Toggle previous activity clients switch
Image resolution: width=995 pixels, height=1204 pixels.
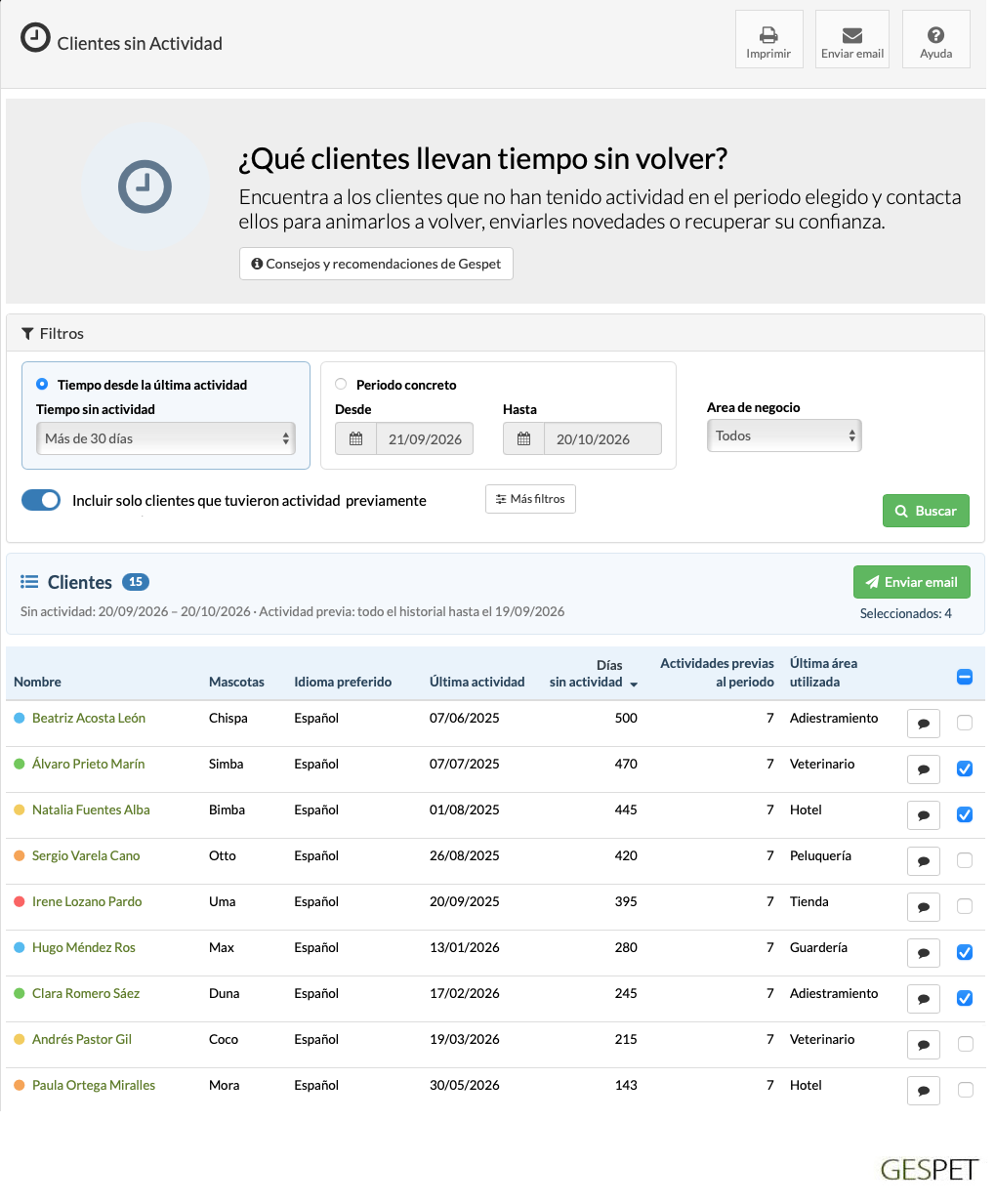pos(41,500)
